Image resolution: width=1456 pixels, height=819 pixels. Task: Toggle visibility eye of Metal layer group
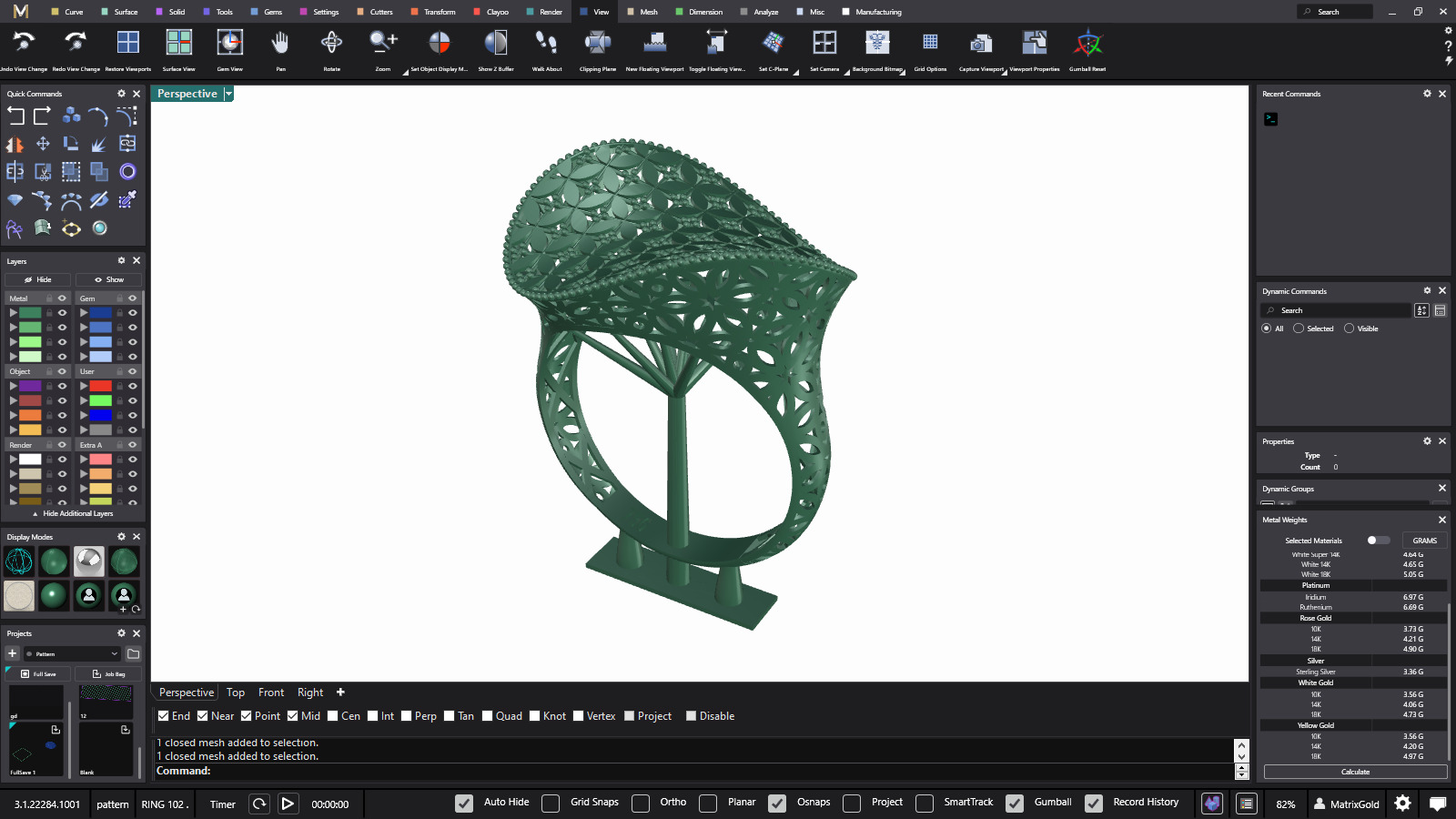62,298
